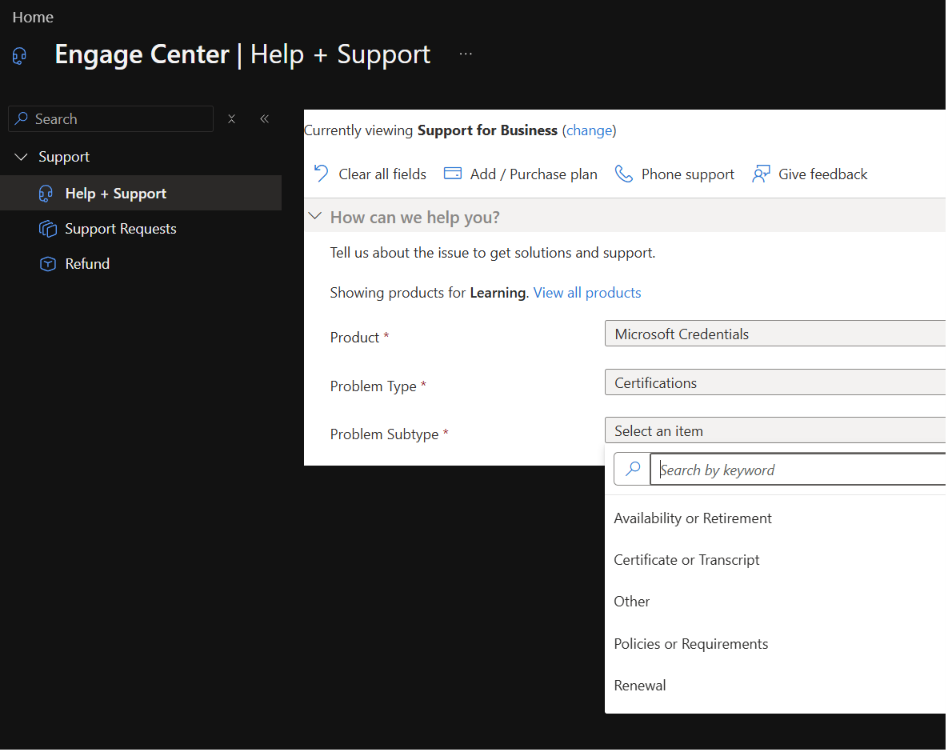Click the Problem Subtype field label
Viewport: 946px width, 750px height.
(384, 434)
